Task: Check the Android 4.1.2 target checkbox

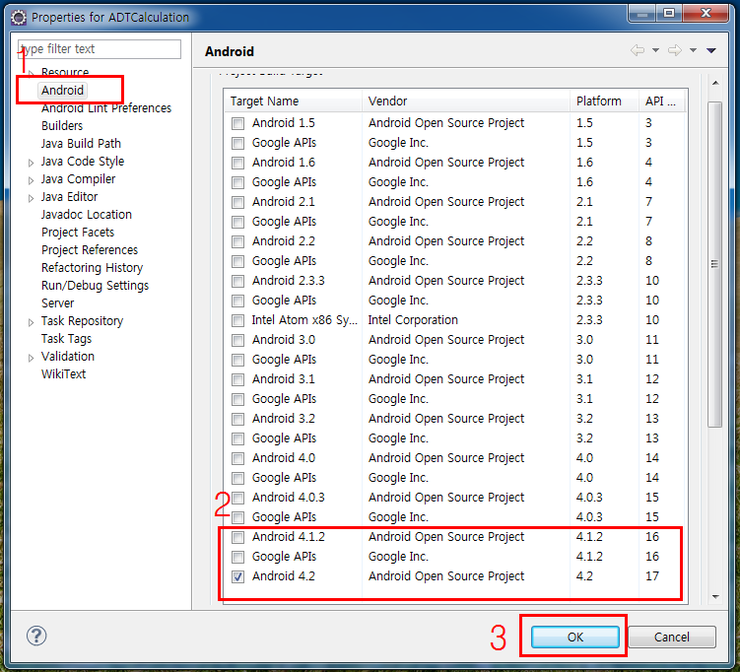Action: click(x=238, y=537)
